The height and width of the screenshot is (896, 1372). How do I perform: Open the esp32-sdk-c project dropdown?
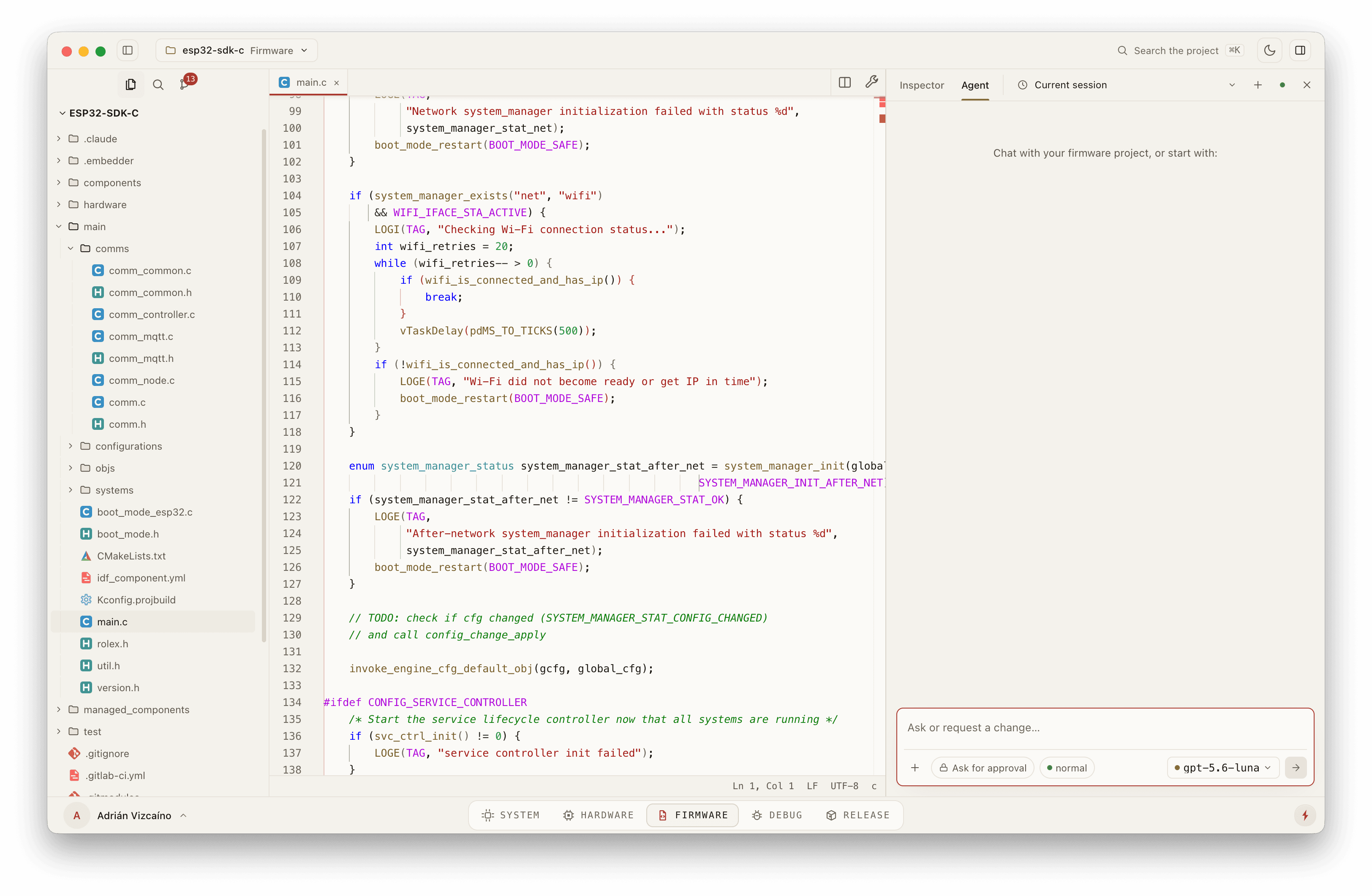237,51
